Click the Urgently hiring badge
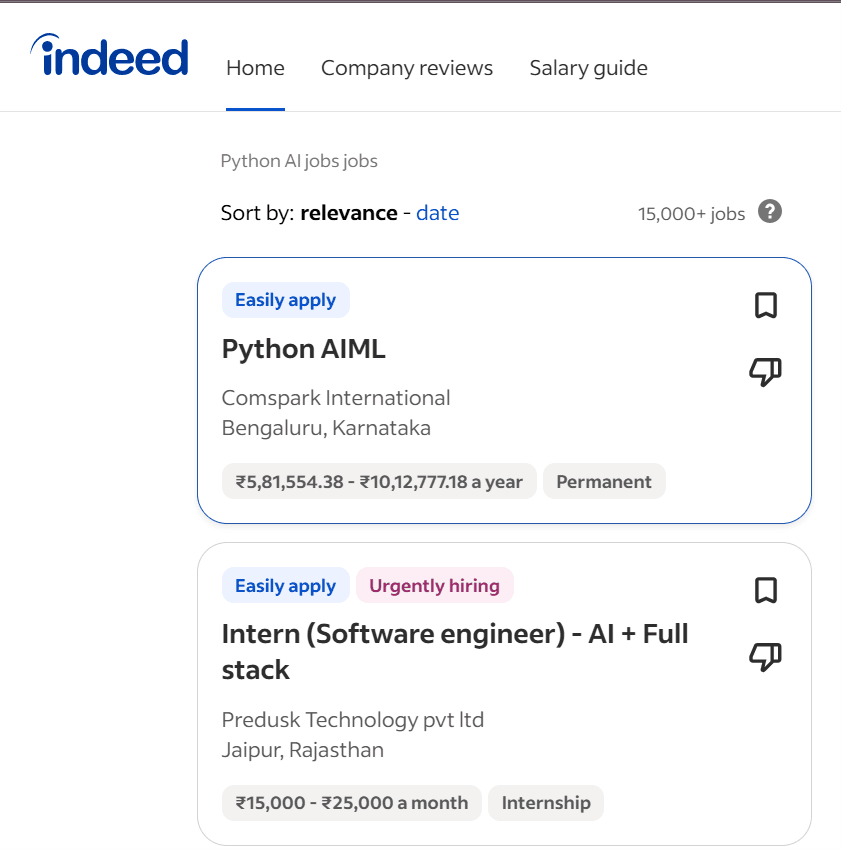Image resolution: width=841 pixels, height=850 pixels. 434,585
